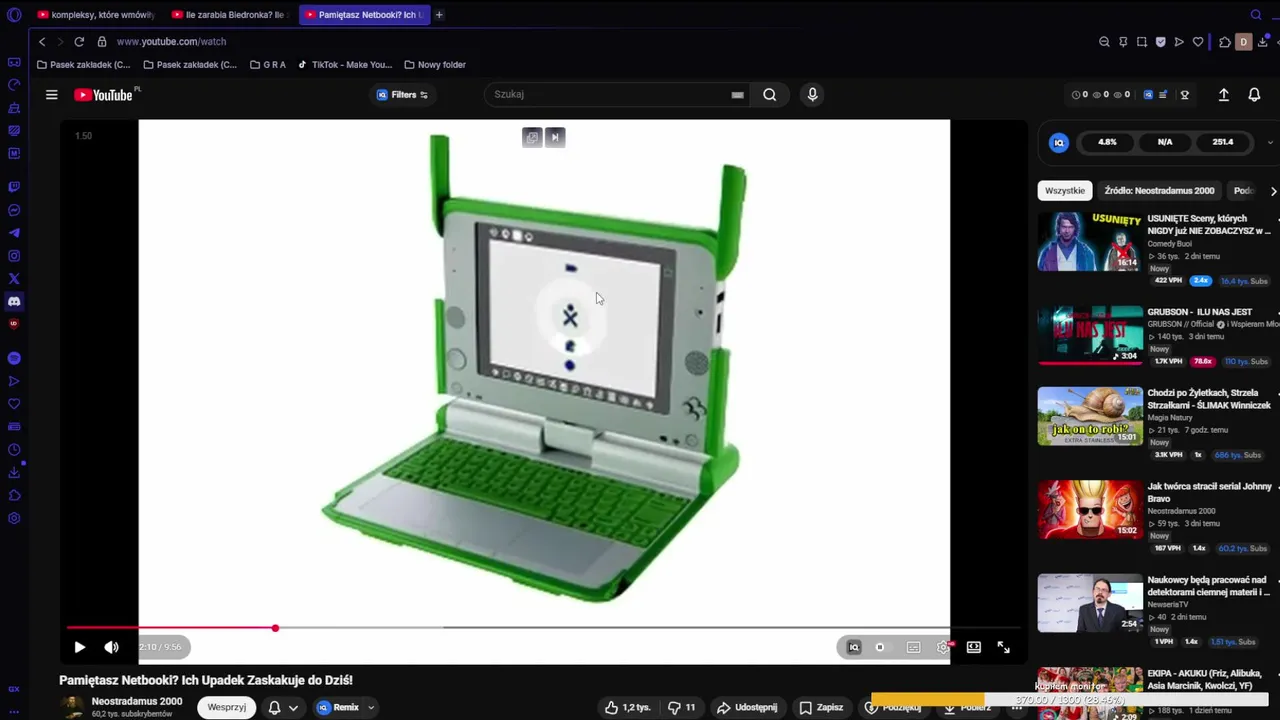The width and height of the screenshot is (1280, 720).
Task: Open the heart bookmarks icon in toolbar
Action: click(x=1198, y=42)
